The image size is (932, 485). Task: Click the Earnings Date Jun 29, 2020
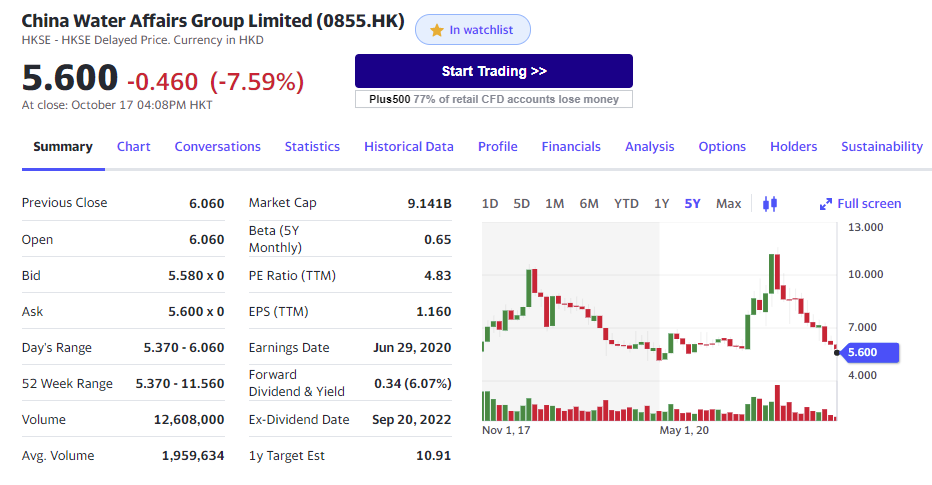pyautogui.click(x=412, y=348)
